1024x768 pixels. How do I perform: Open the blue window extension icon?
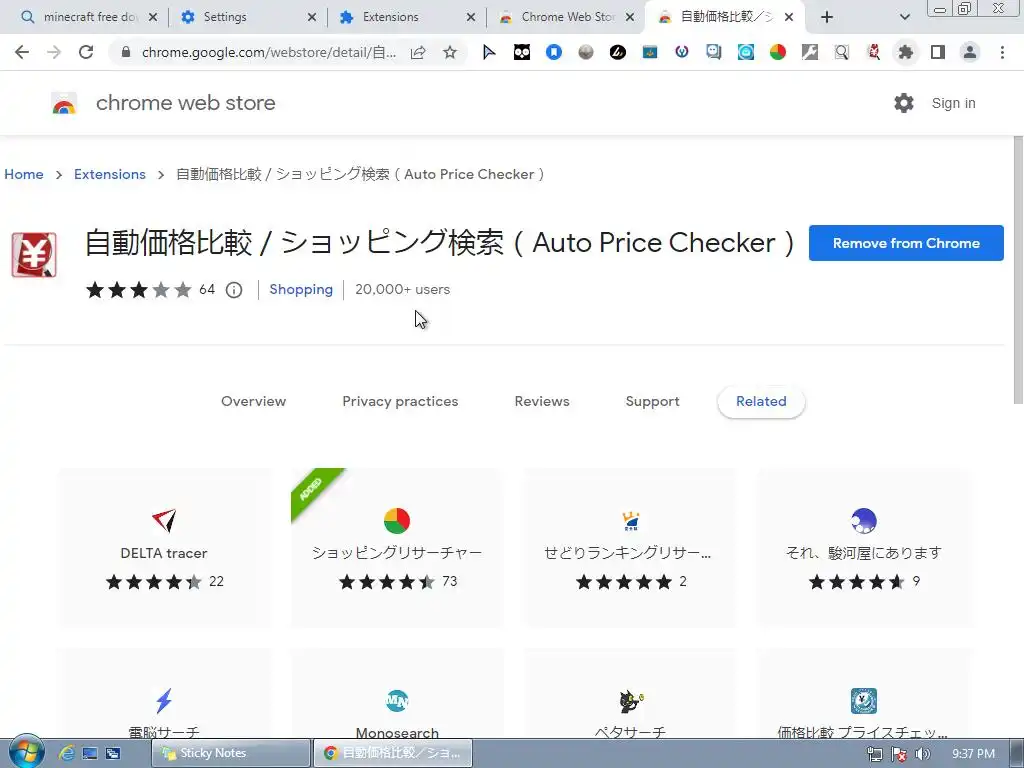pyautogui.click(x=650, y=52)
